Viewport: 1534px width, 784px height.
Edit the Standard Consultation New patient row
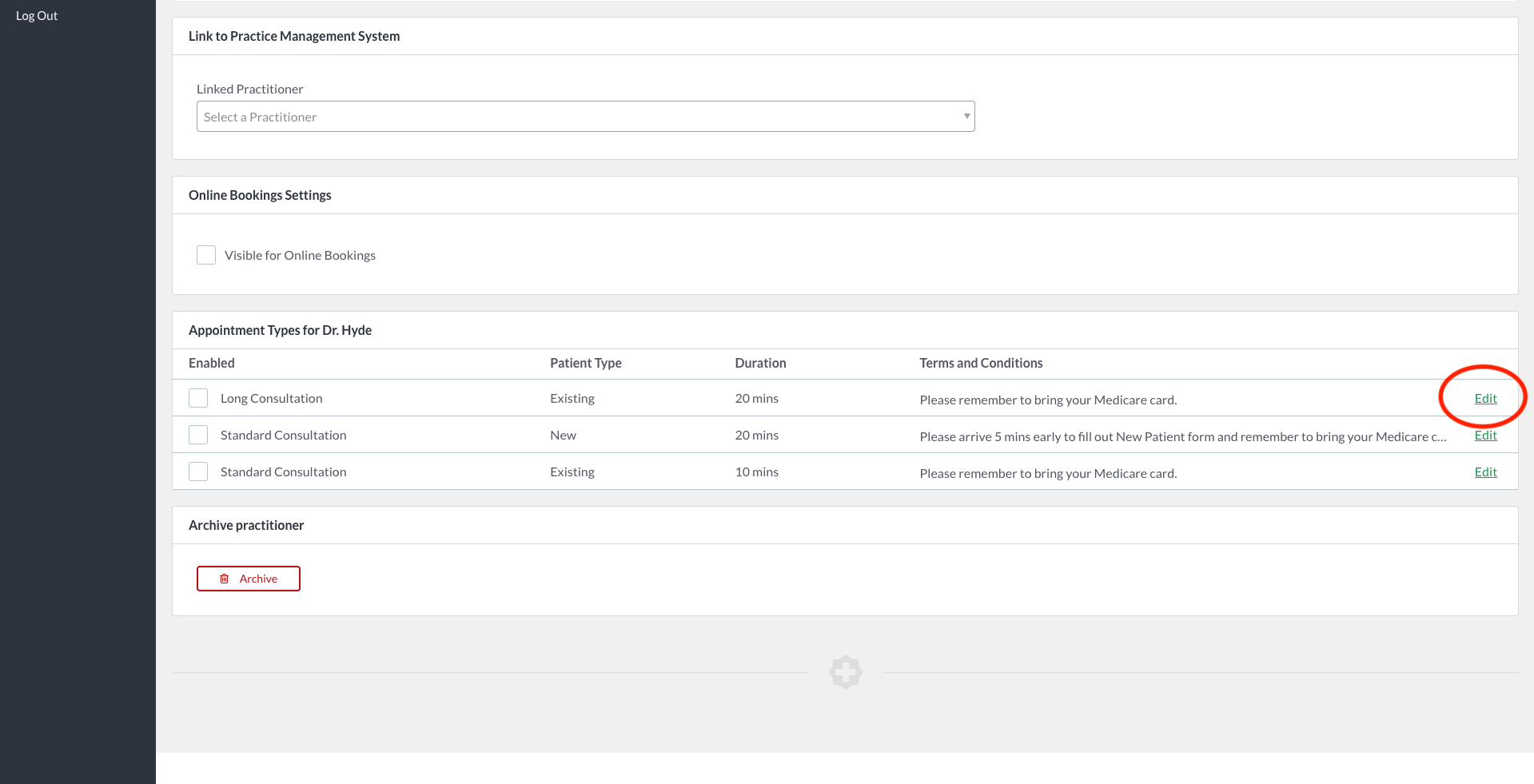pyautogui.click(x=1485, y=435)
